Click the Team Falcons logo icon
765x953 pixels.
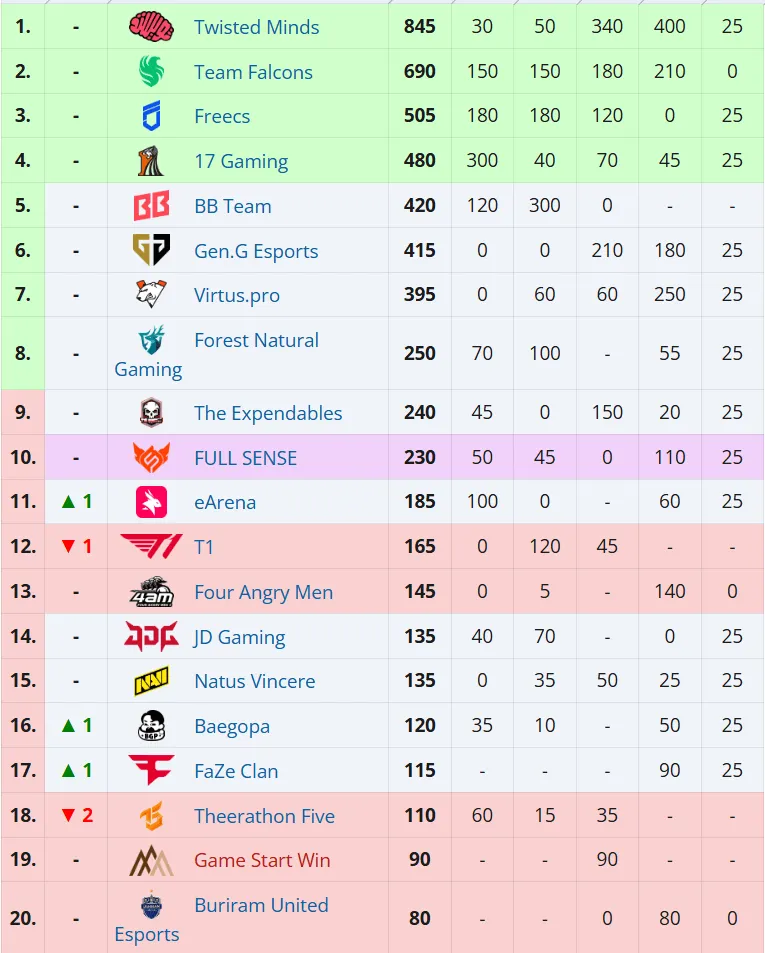(x=151, y=72)
